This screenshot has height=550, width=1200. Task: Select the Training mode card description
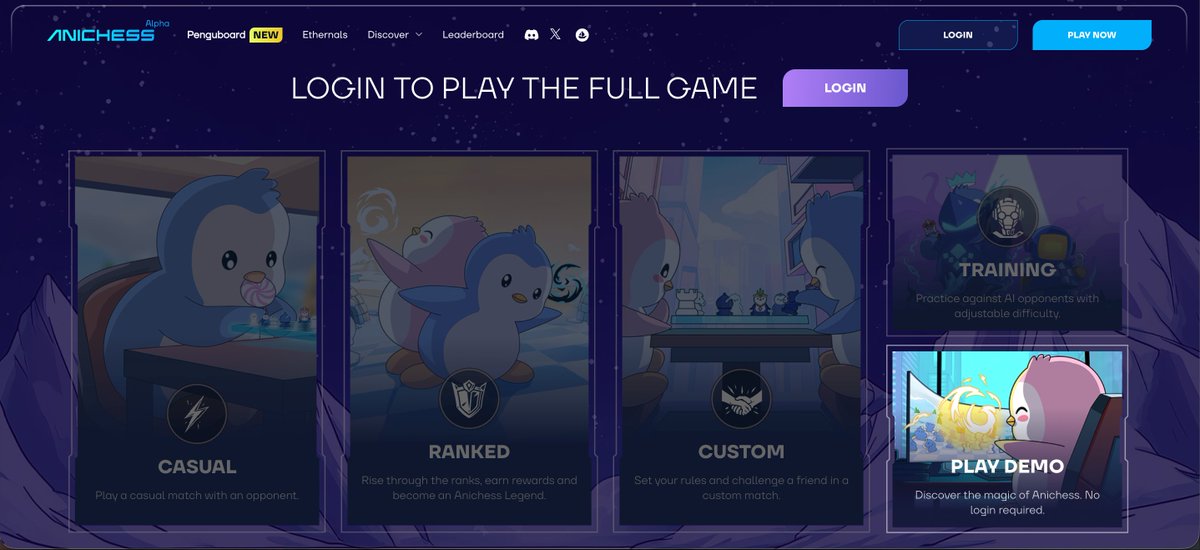coord(1007,305)
